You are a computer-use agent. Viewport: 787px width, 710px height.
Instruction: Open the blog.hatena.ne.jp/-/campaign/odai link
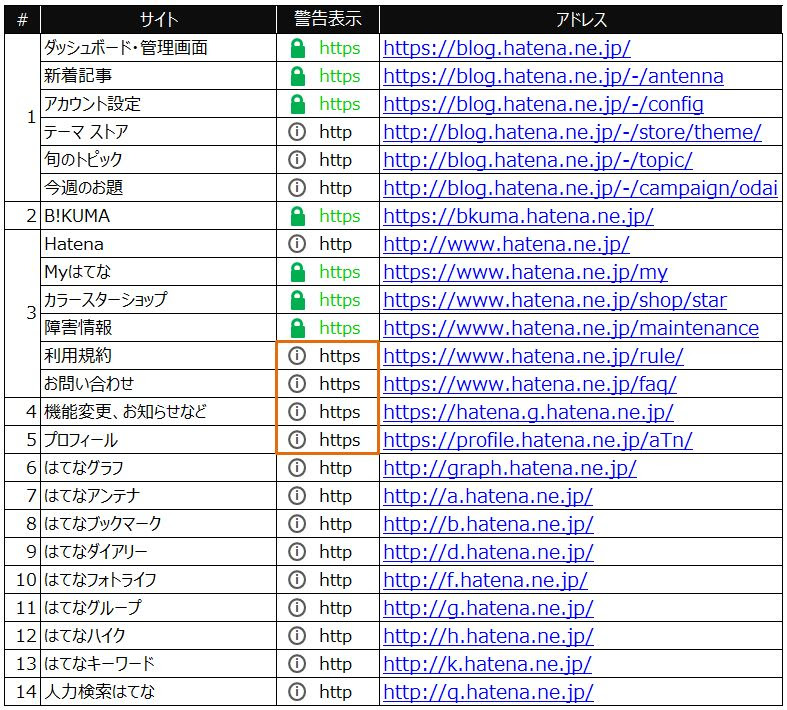580,189
